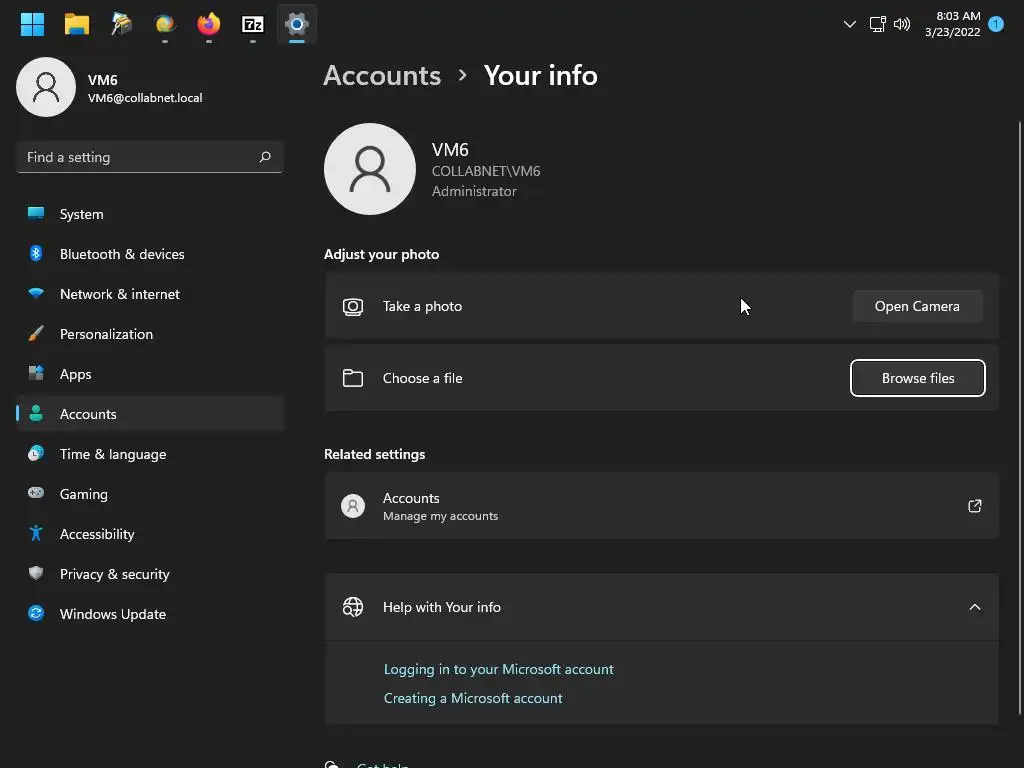The height and width of the screenshot is (768, 1024).
Task: Click the Open Camera button
Action: pos(917,306)
